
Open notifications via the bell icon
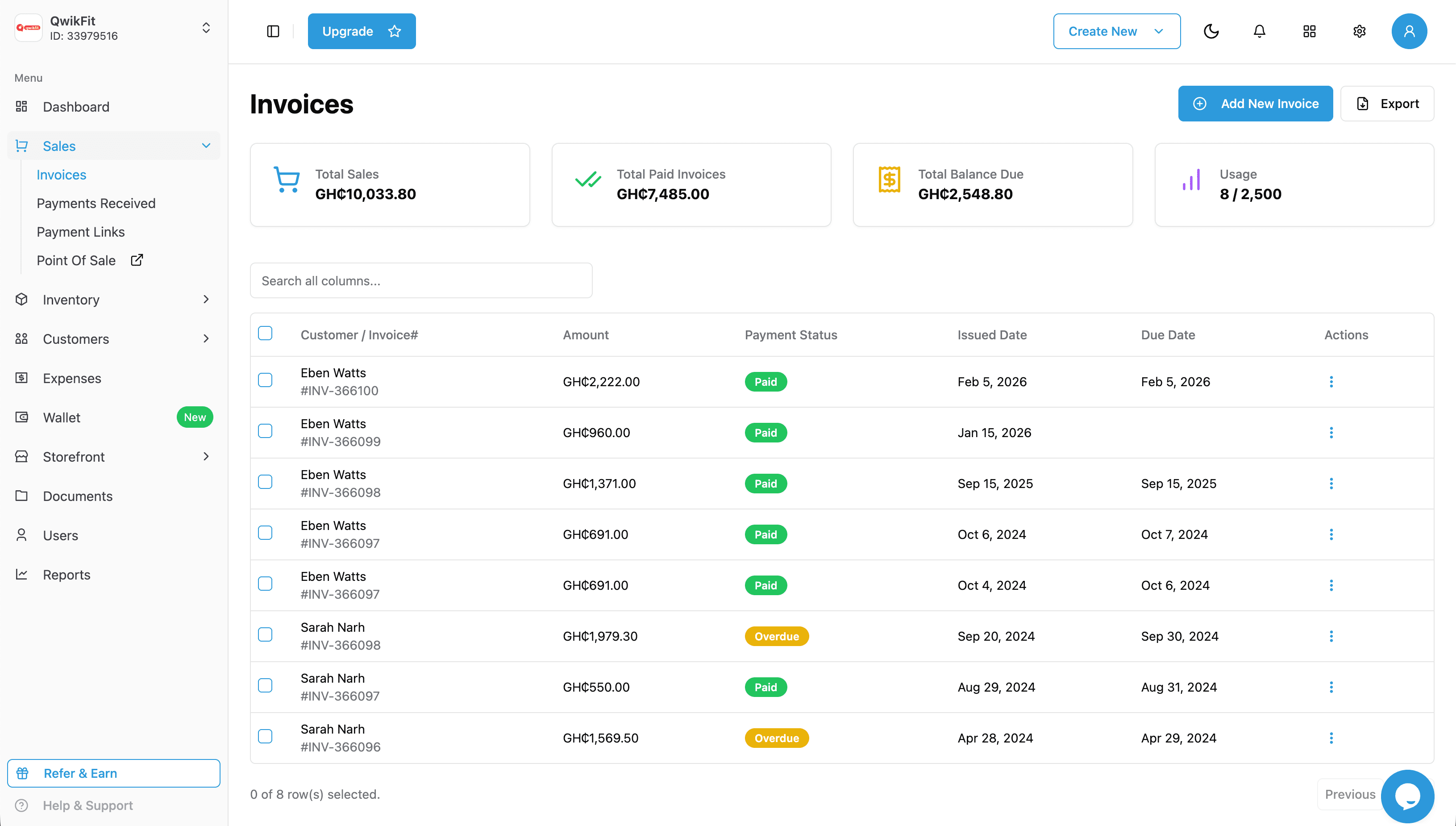[x=1259, y=31]
